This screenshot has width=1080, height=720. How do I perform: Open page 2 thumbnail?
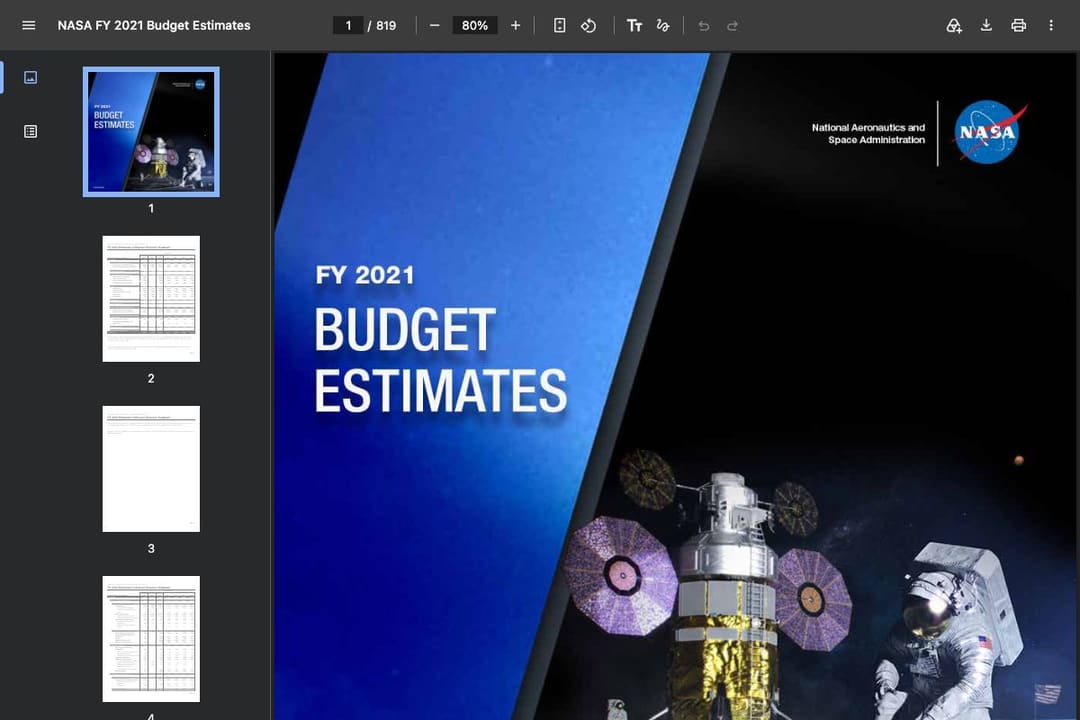pos(151,298)
